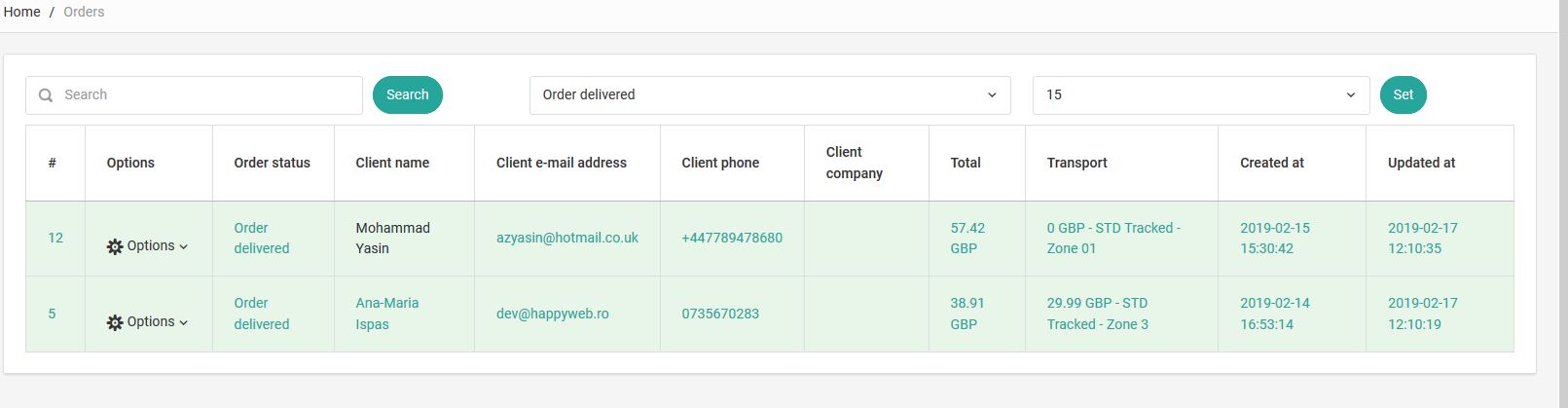Click phone number +447789478680
This screenshot has height=408, width=1568.
[732, 238]
